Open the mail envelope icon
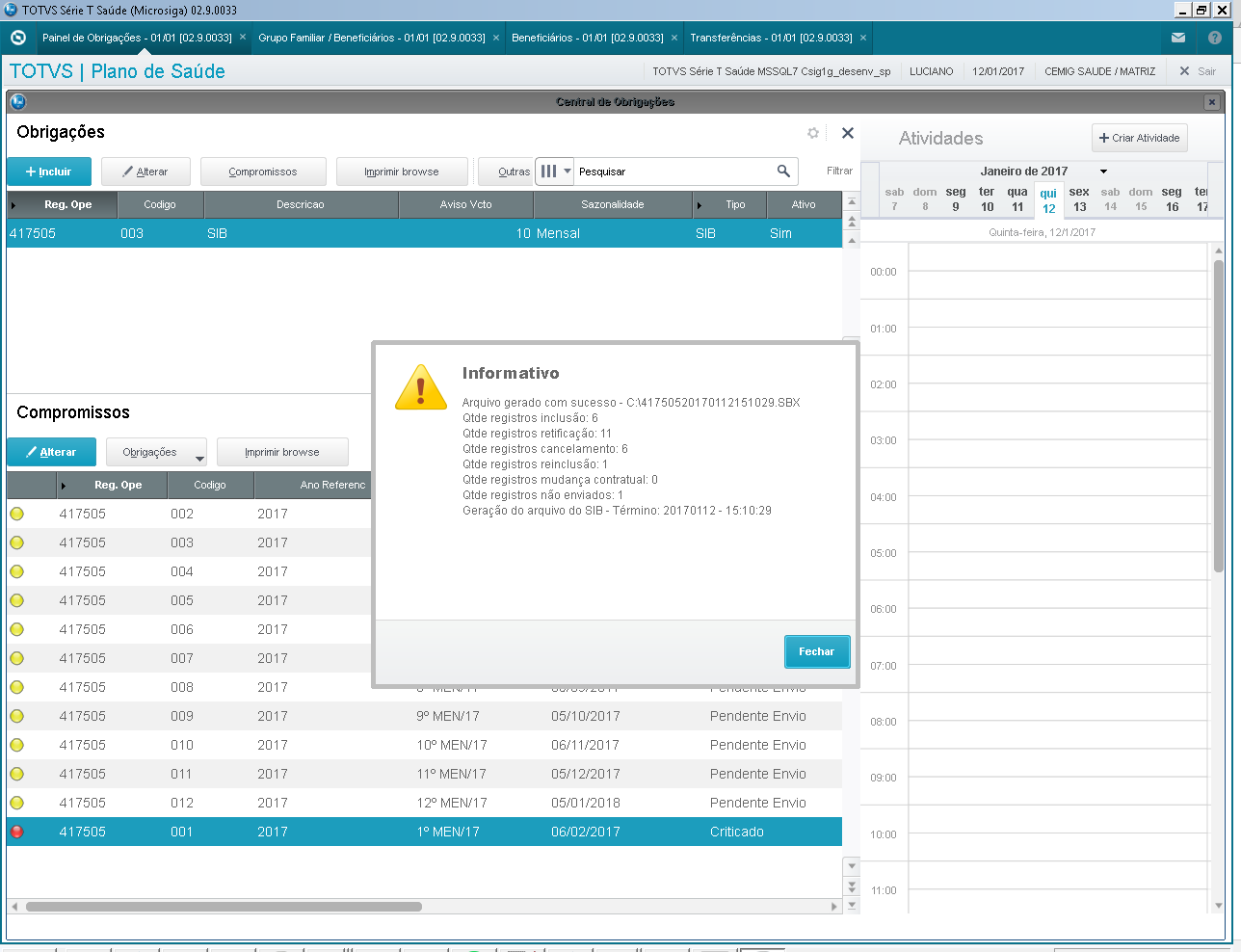The height and width of the screenshot is (952, 1241). click(x=1178, y=38)
